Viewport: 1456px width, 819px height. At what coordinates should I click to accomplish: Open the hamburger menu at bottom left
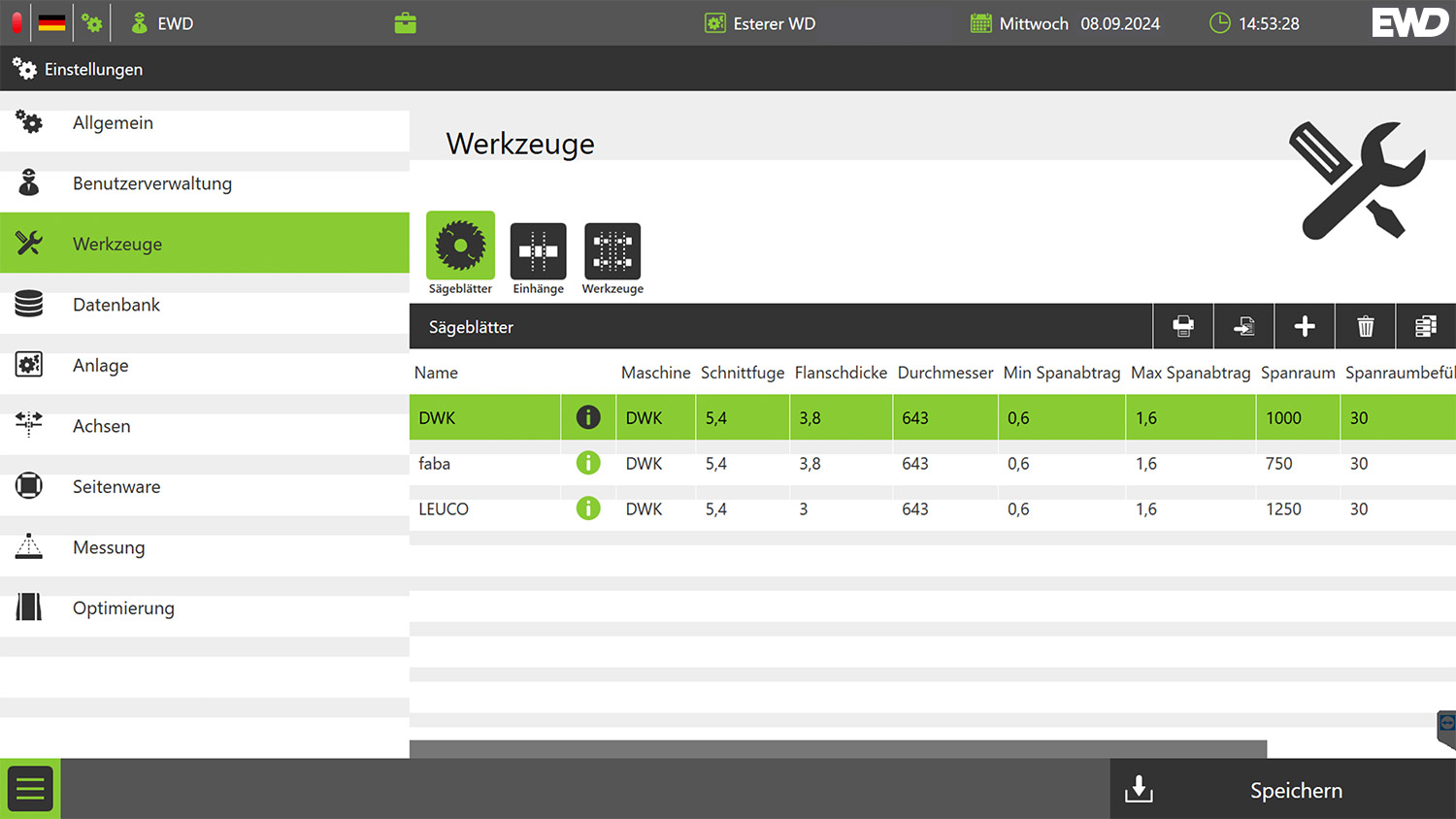coord(30,789)
